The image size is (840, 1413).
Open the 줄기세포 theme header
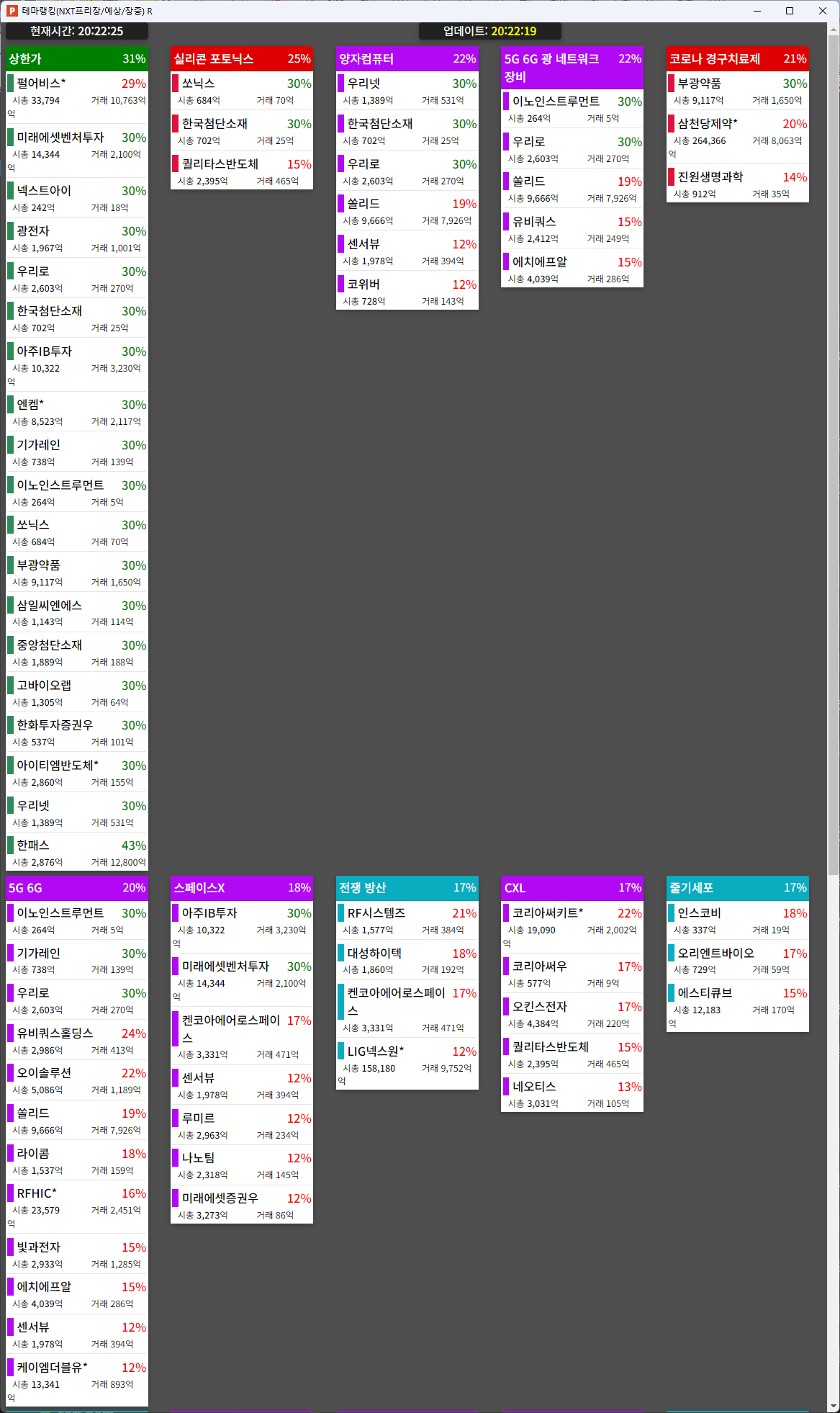737,888
